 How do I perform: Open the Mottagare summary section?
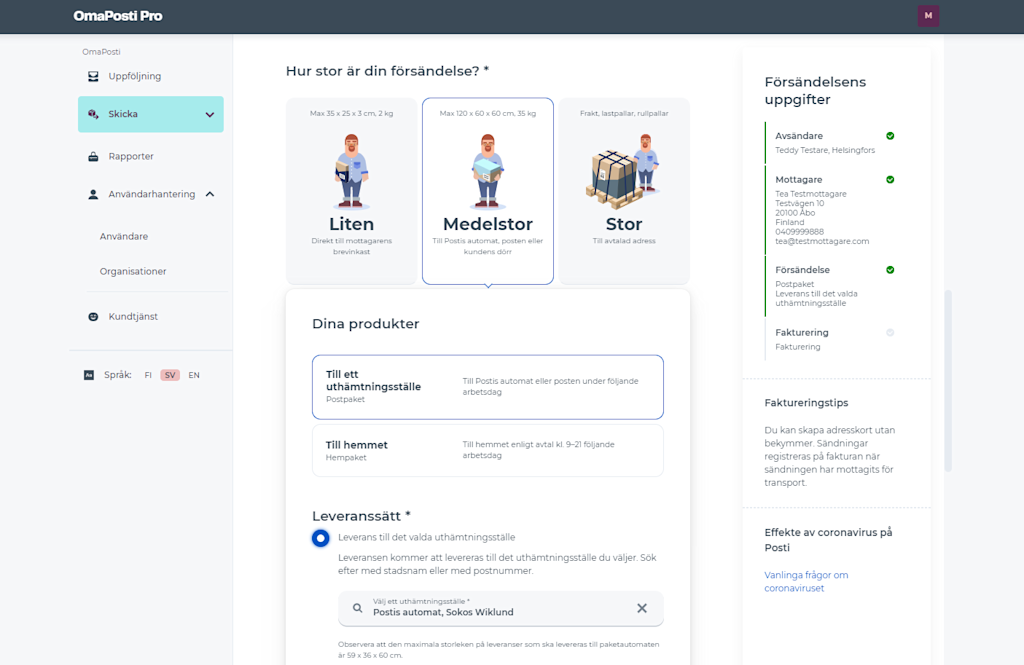coord(830,210)
